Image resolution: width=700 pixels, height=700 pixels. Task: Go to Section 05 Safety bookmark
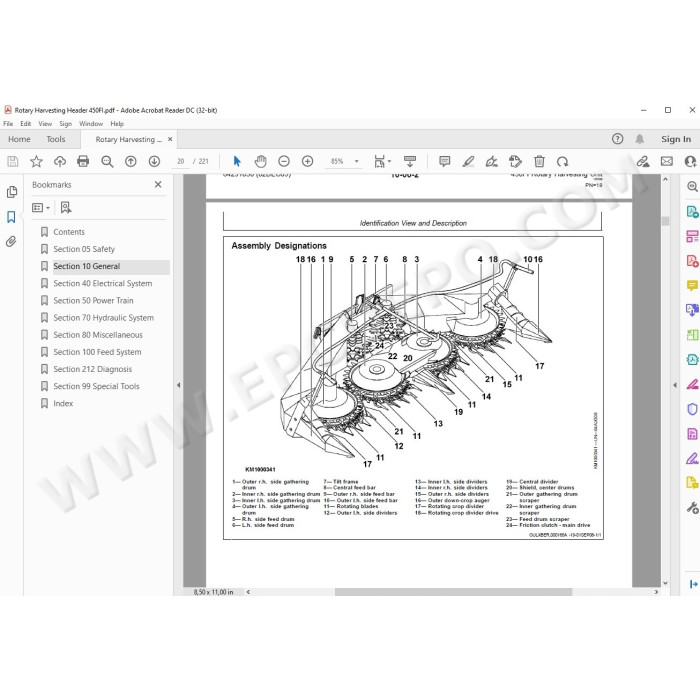pos(84,249)
